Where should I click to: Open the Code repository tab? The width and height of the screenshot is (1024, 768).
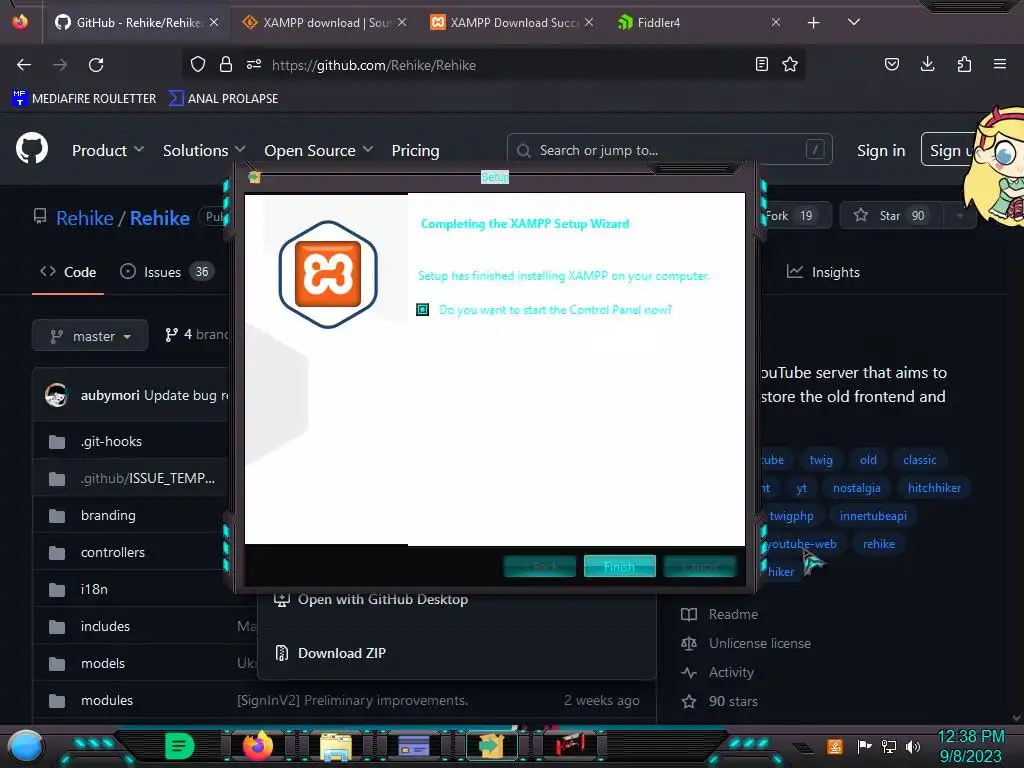tap(68, 272)
